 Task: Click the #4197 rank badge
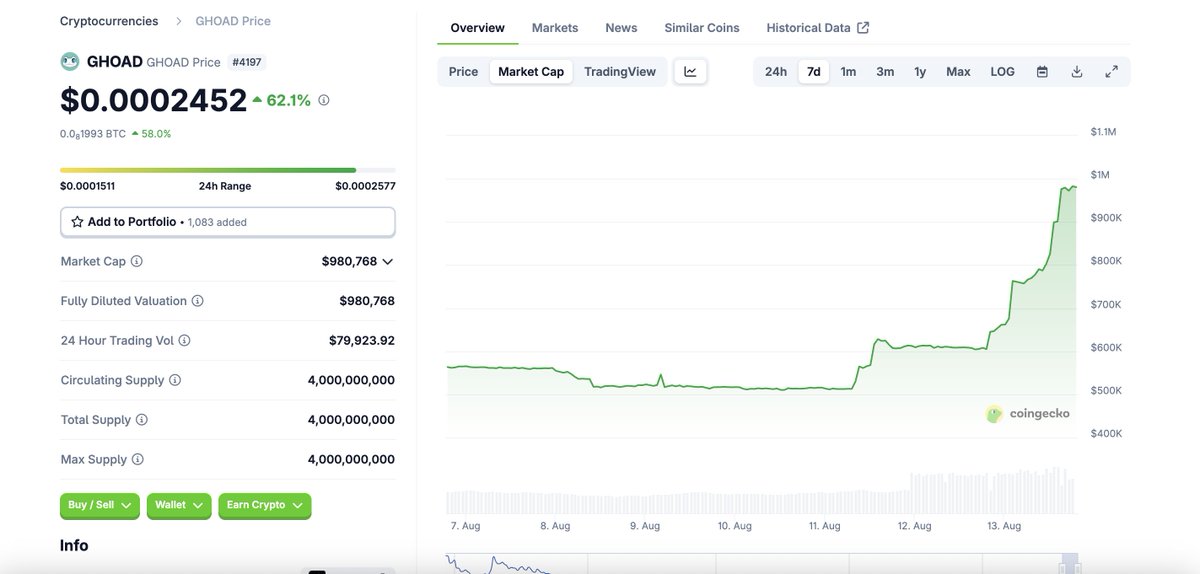tap(247, 62)
